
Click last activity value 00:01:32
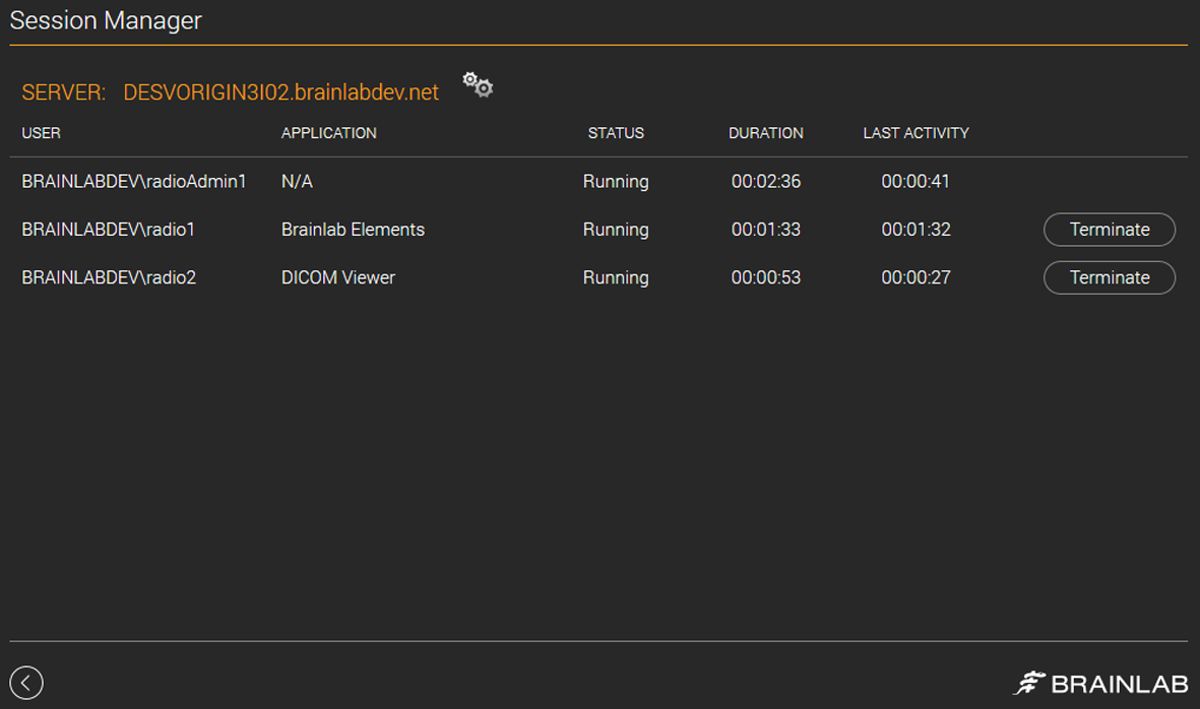pyautogui.click(x=916, y=230)
